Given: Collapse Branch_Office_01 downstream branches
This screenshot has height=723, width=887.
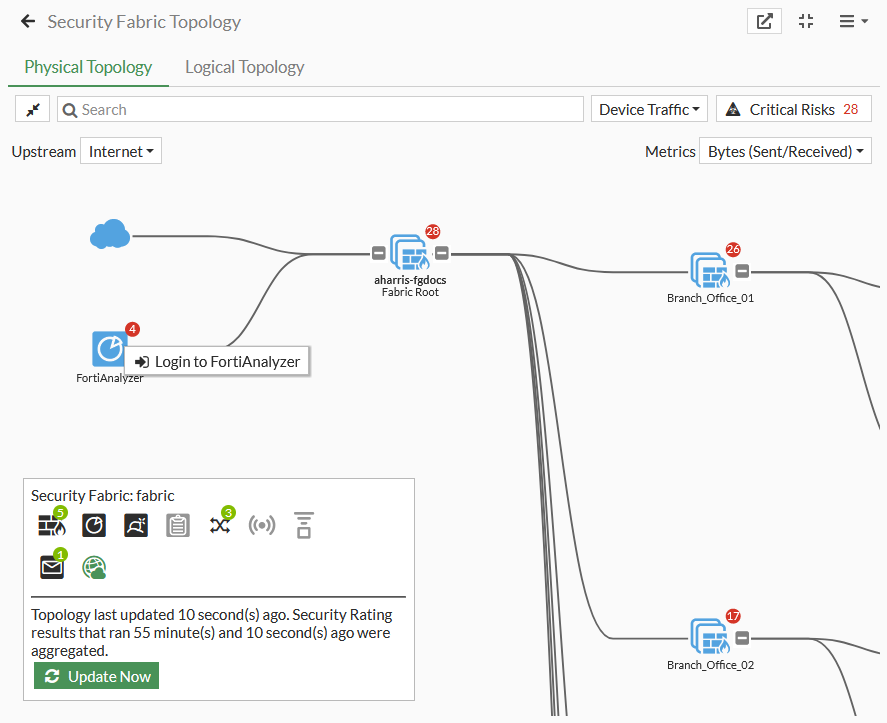Looking at the screenshot, I should [x=742, y=271].
